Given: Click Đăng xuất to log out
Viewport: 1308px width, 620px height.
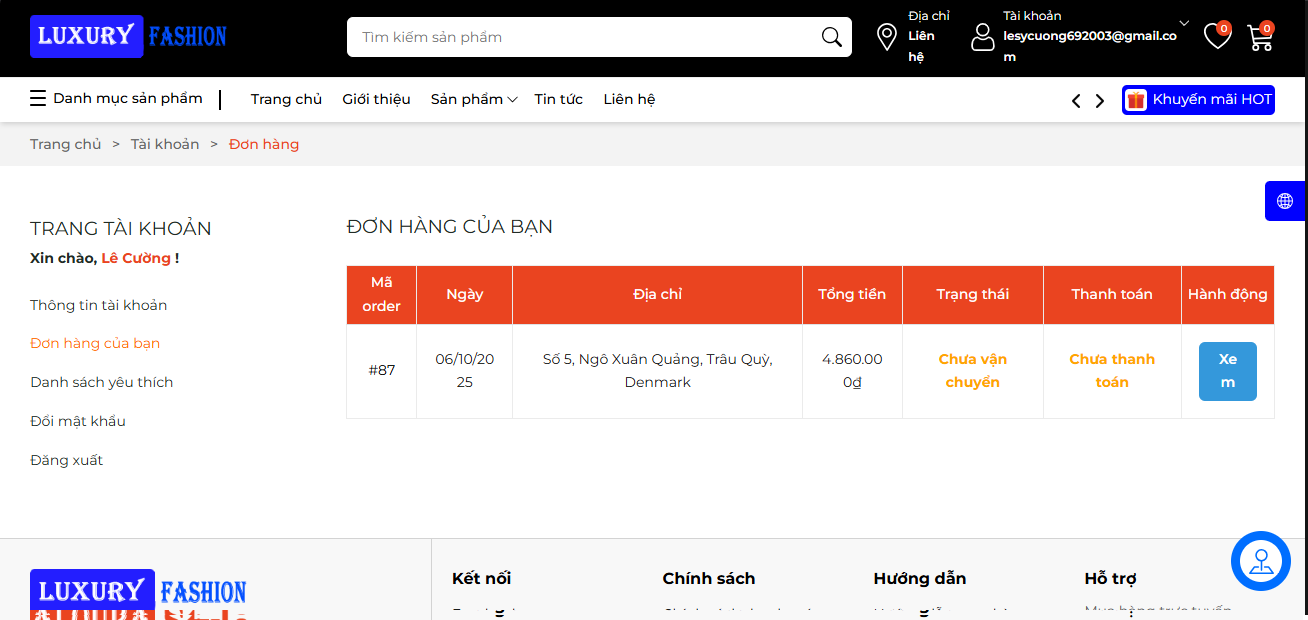Looking at the screenshot, I should click(67, 460).
